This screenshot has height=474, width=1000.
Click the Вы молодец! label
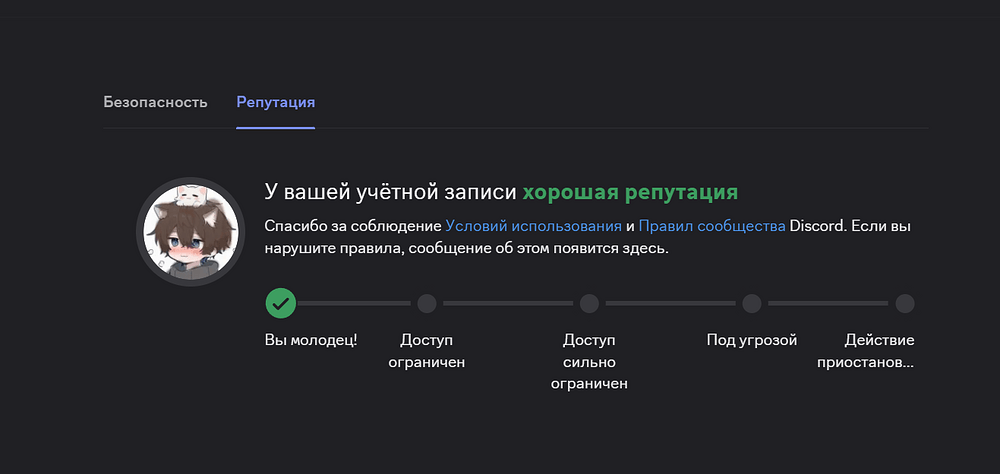[311, 340]
